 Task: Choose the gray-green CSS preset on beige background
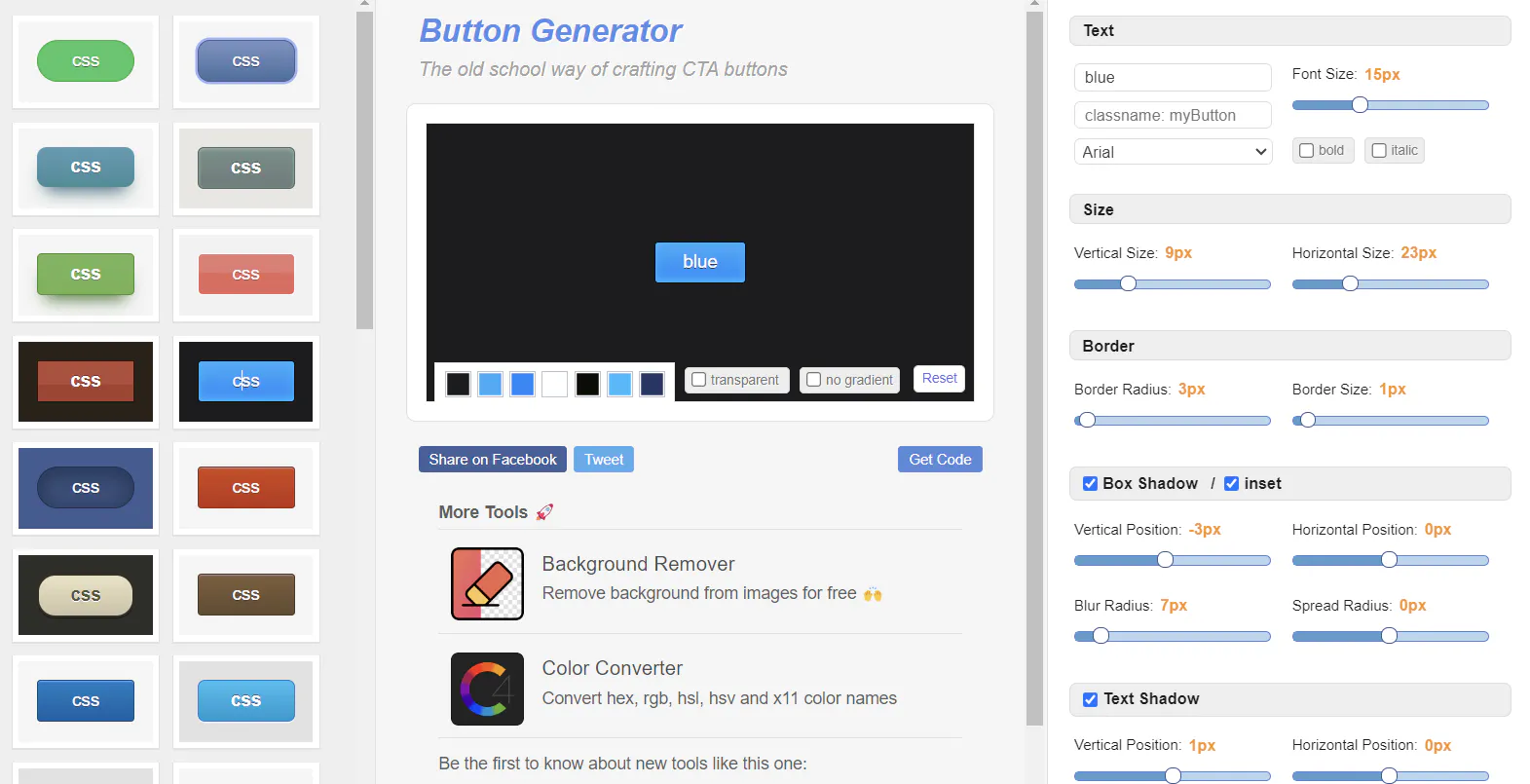click(x=246, y=168)
